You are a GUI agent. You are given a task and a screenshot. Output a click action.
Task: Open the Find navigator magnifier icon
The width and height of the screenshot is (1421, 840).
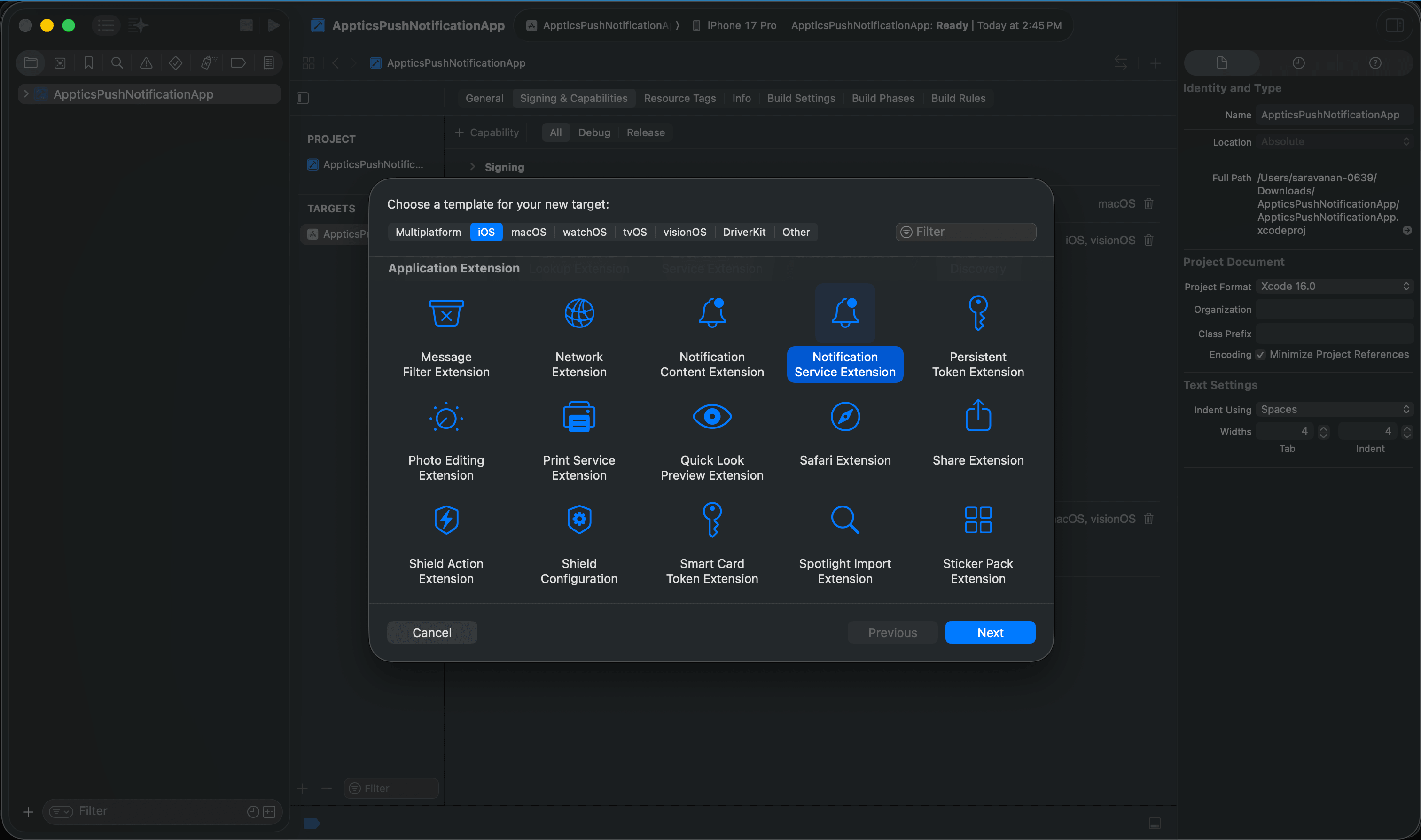[117, 63]
